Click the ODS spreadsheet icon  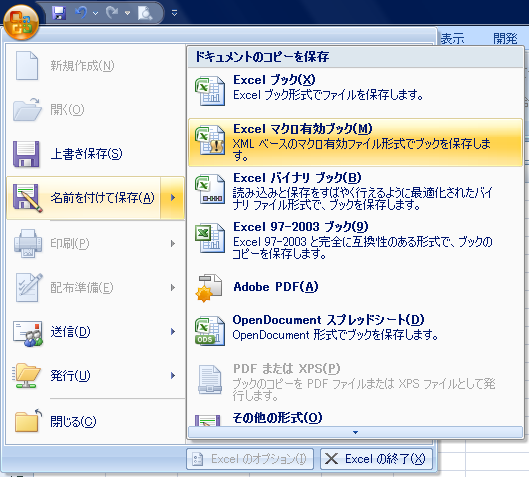pyautogui.click(x=210, y=330)
